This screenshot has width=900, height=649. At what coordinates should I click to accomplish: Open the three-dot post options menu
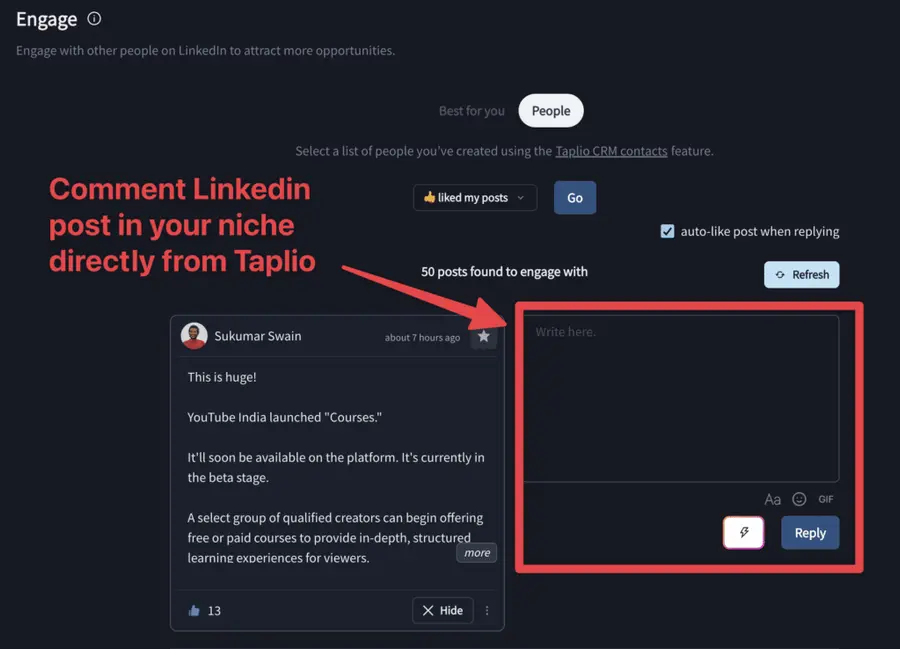487,611
